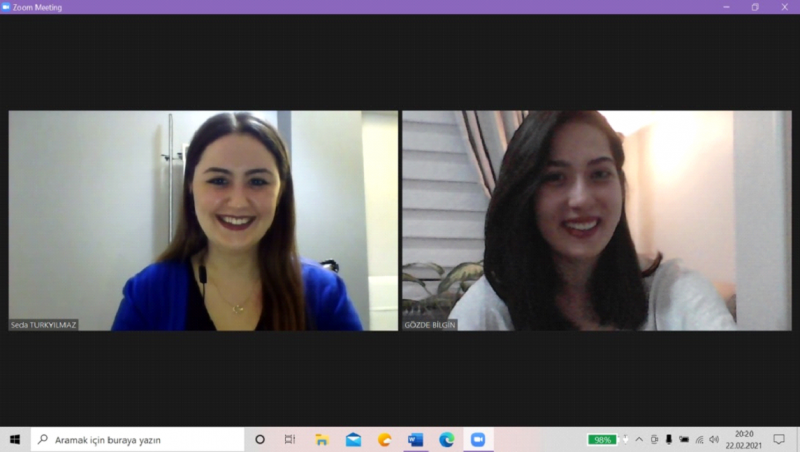Open the notification action center
This screenshot has width=800, height=452.
[779, 440]
